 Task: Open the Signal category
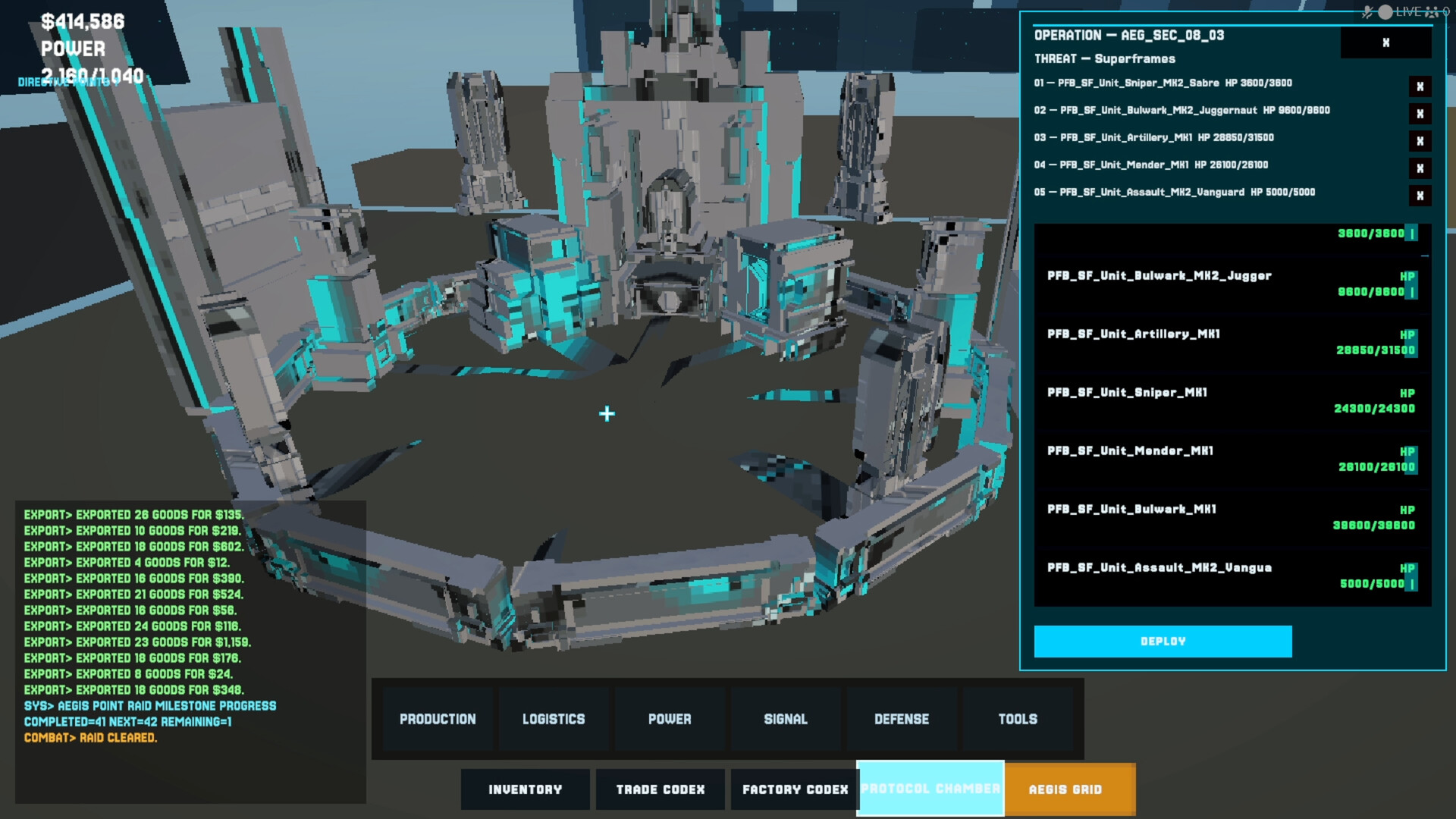click(x=786, y=719)
